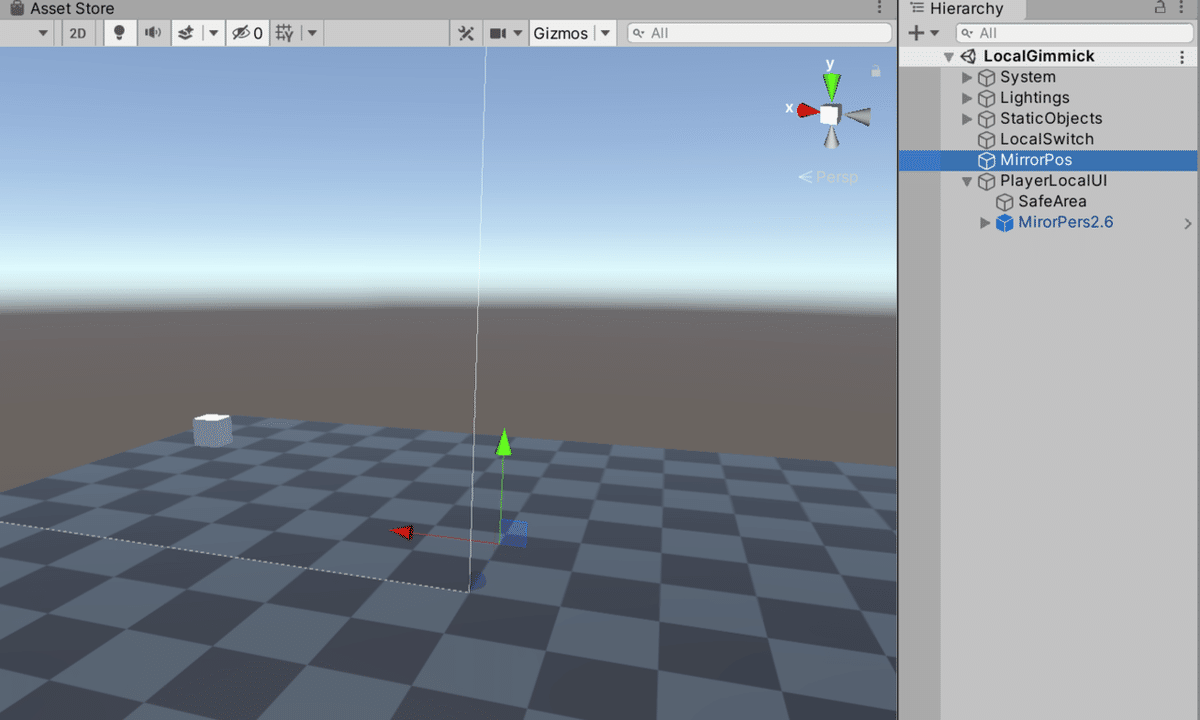Click MirrorPos cube icon
1200x720 pixels.
point(987,160)
